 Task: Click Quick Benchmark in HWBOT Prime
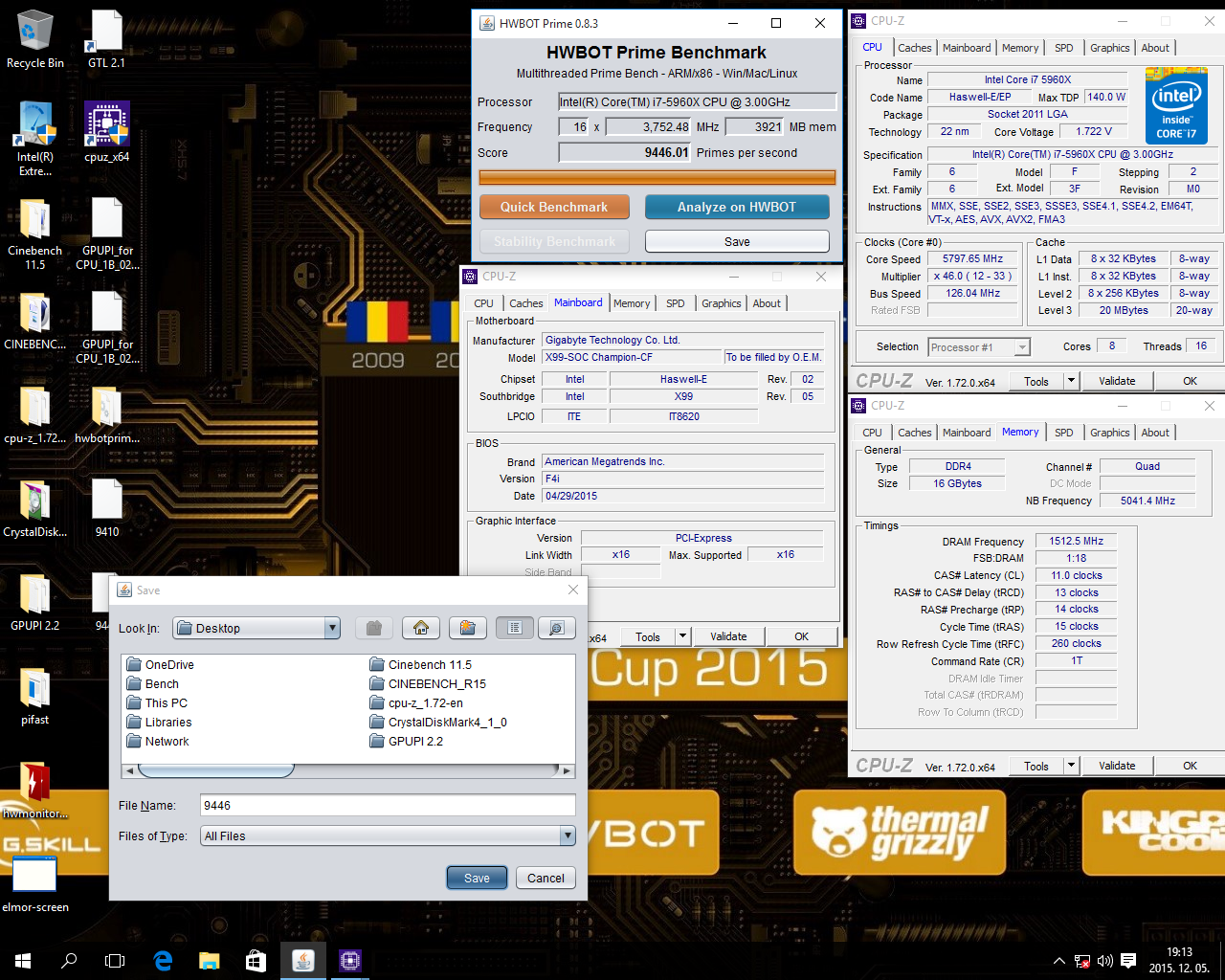pyautogui.click(x=554, y=207)
